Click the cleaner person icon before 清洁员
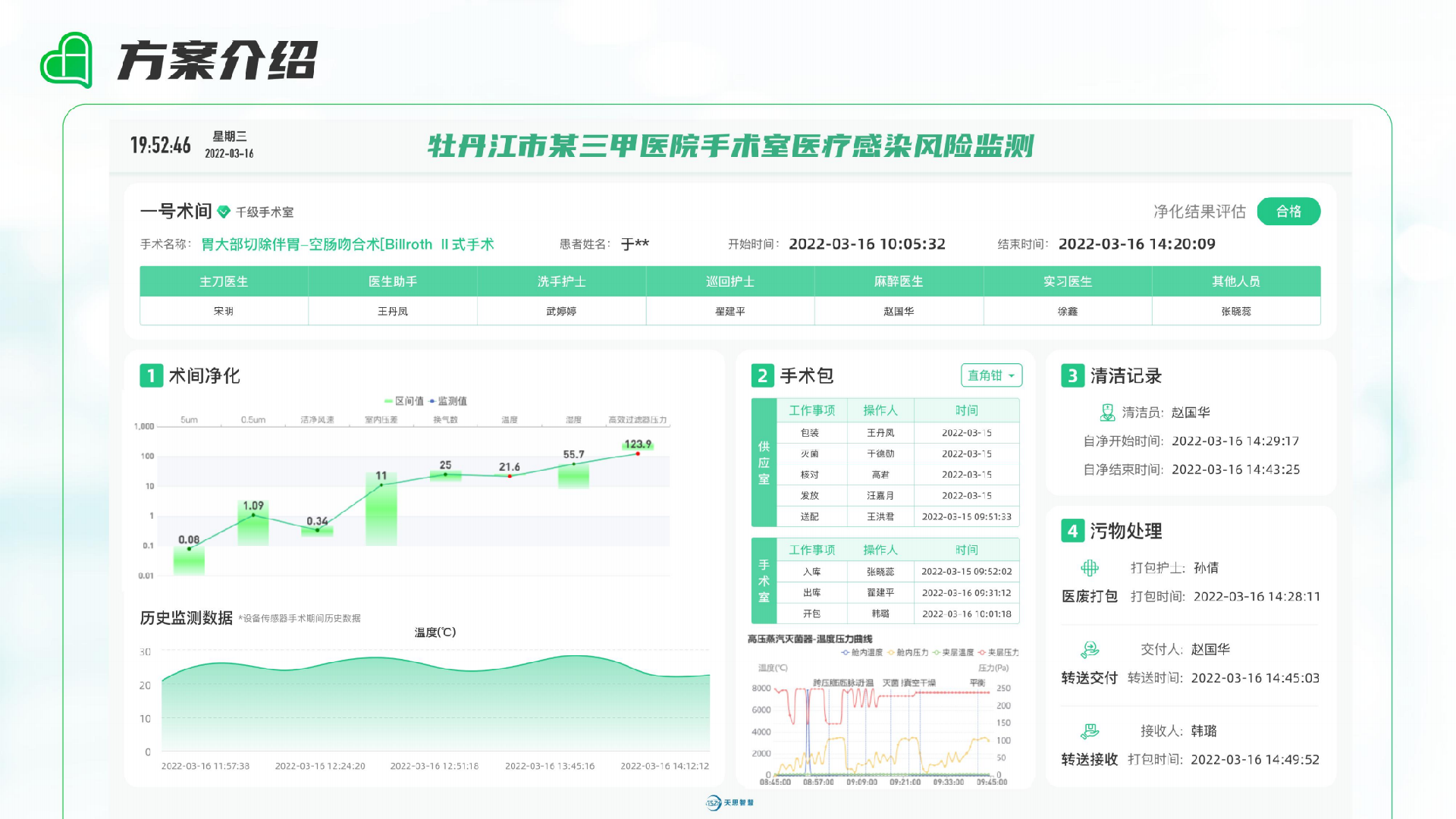1456x819 pixels. click(1107, 413)
